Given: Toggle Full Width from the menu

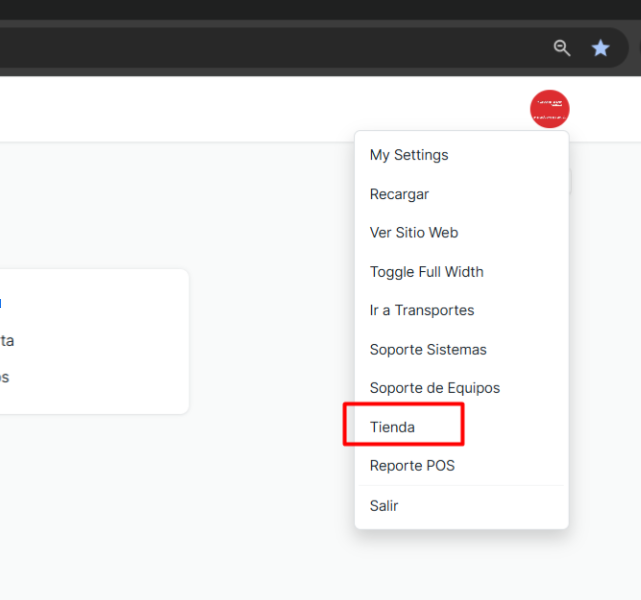Looking at the screenshot, I should [426, 271].
